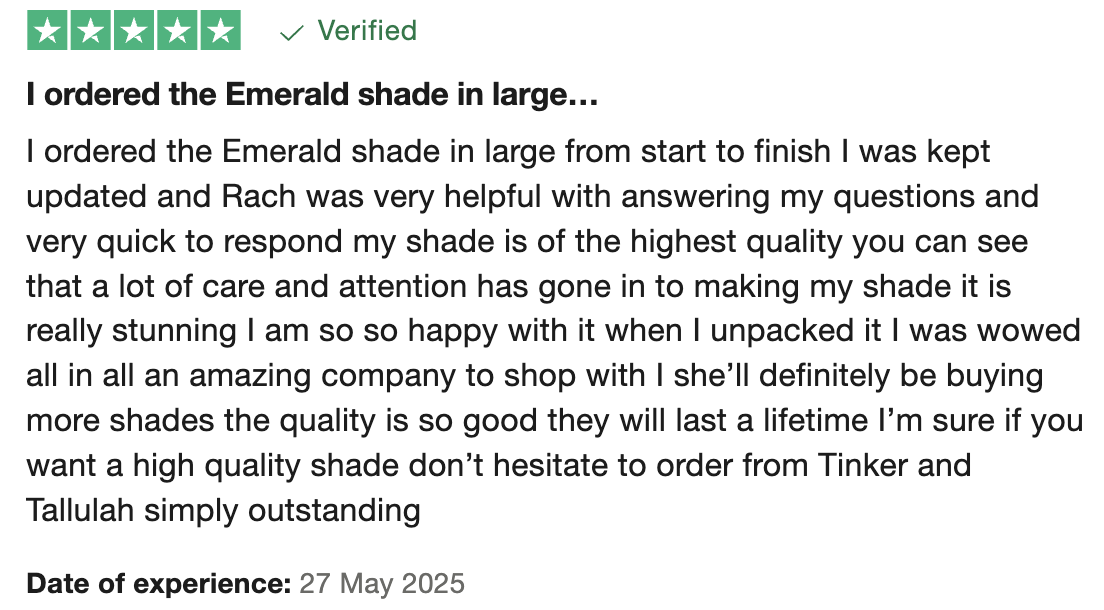
Task: Click the phrase "really stunning" in the review
Action: point(131,332)
